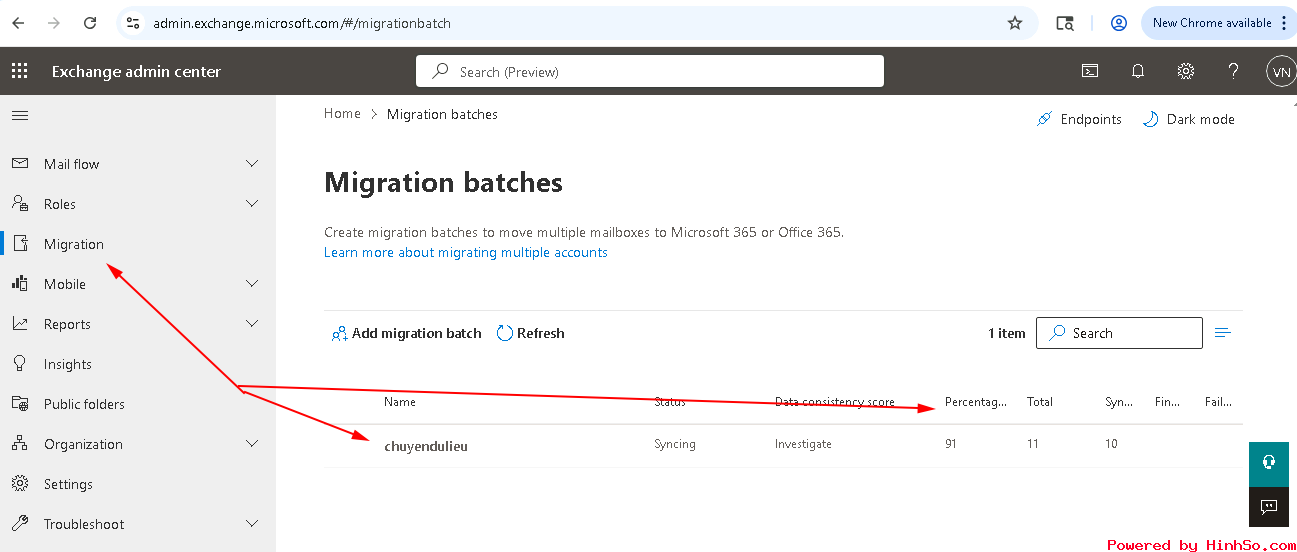The width and height of the screenshot is (1297, 552).
Task: Sort by Total column header
Action: [1040, 402]
